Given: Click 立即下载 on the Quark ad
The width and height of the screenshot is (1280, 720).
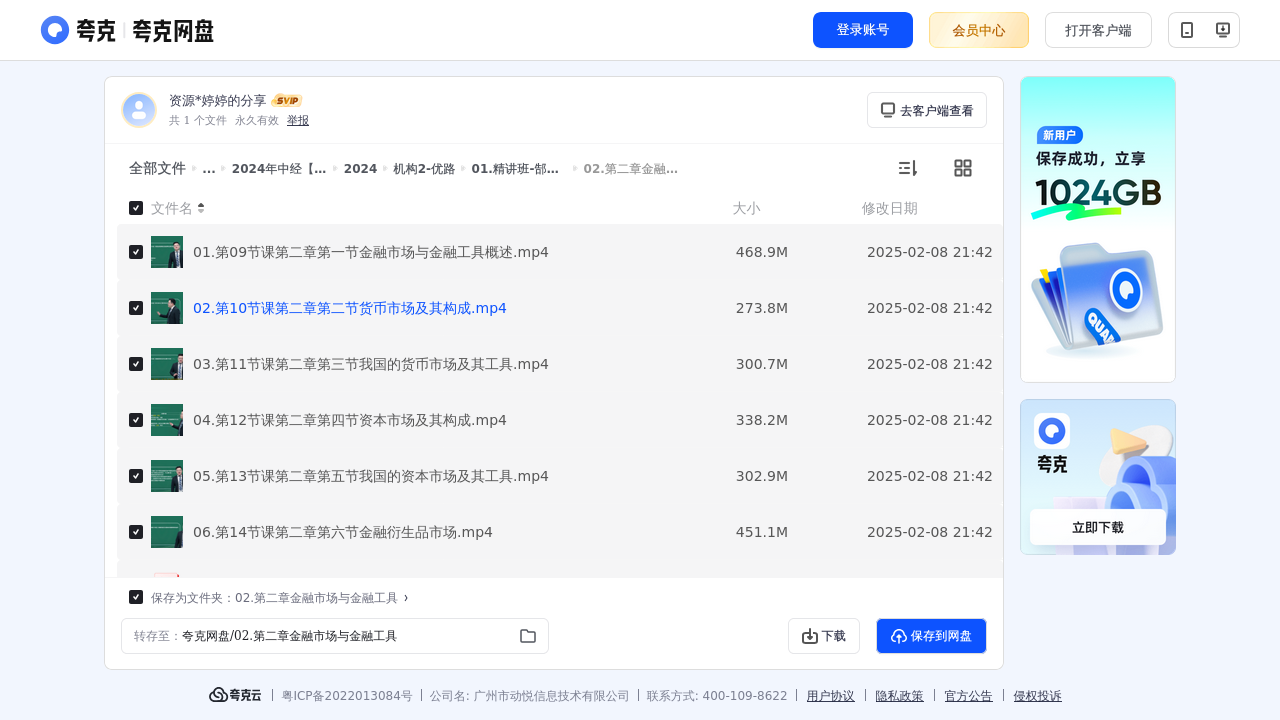Looking at the screenshot, I should coord(1098,527).
